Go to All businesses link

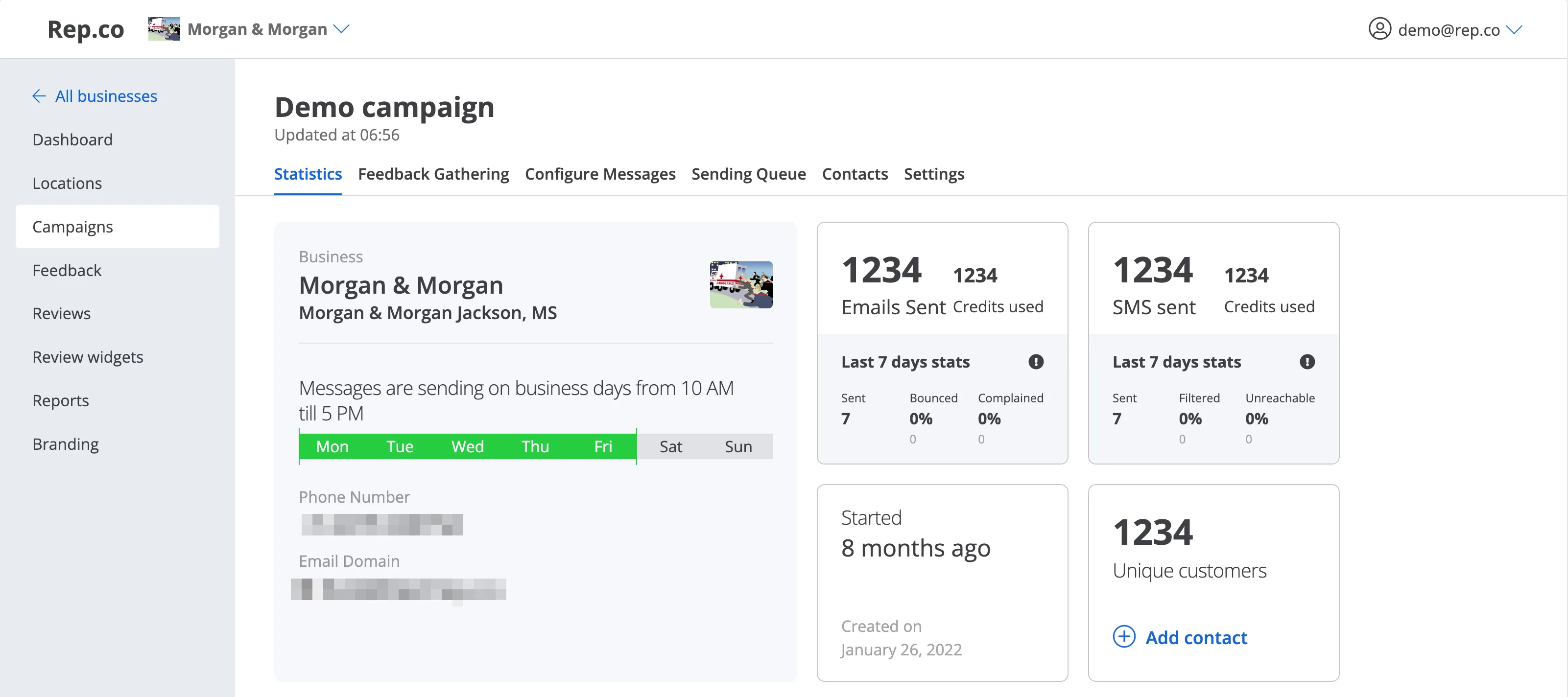106,96
